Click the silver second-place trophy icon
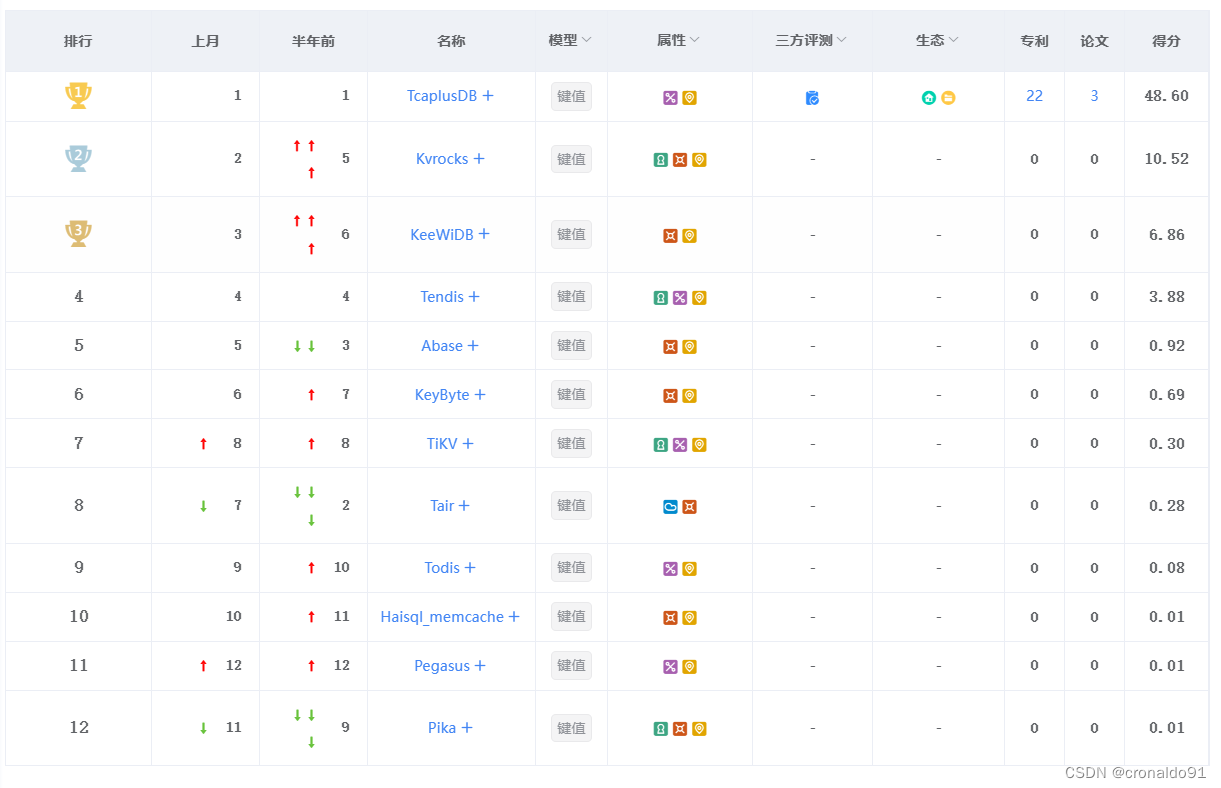 point(78,159)
